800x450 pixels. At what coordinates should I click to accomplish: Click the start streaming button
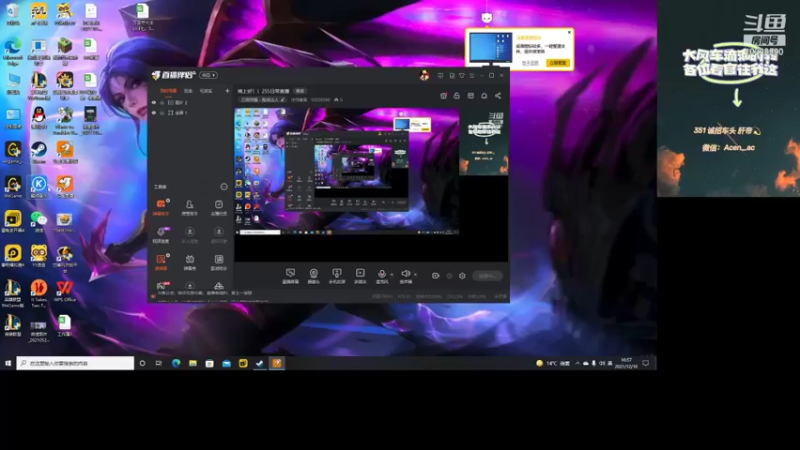pyautogui.click(x=487, y=276)
